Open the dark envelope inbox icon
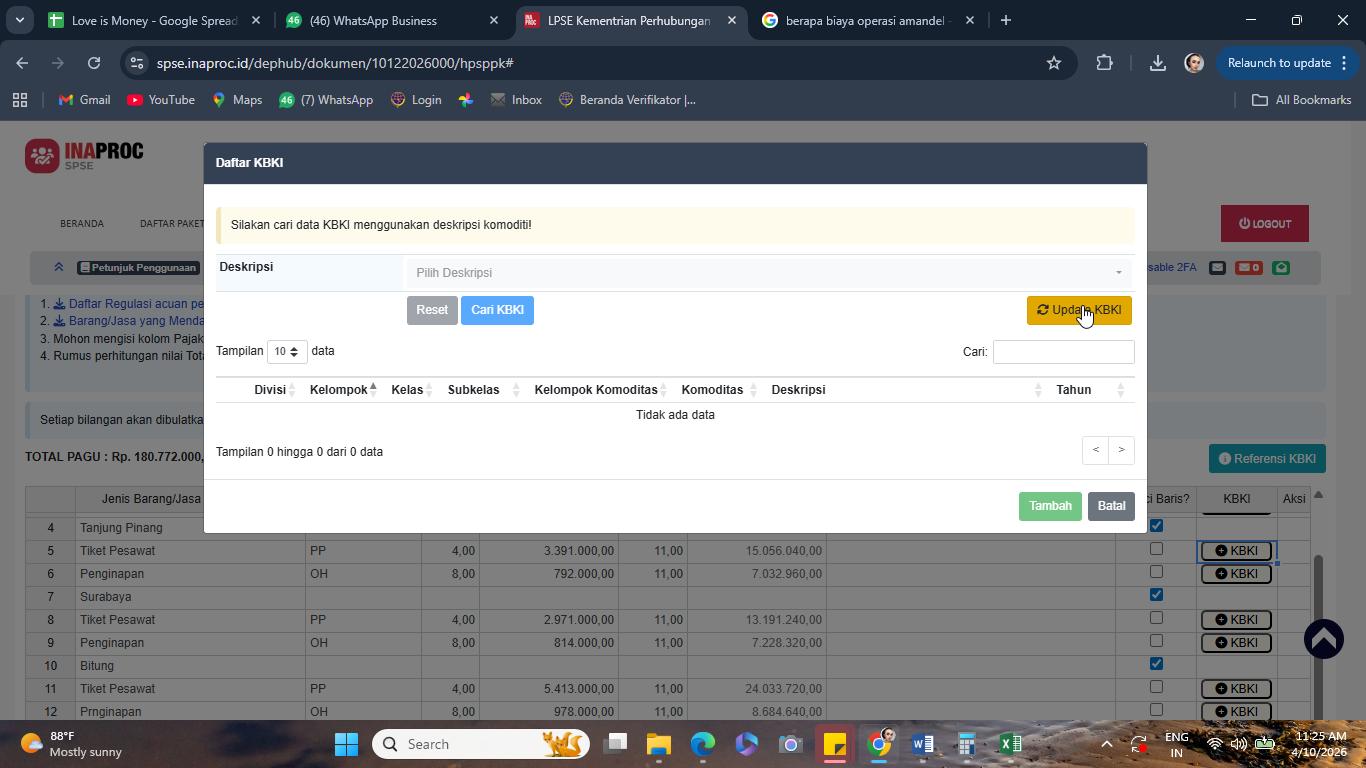 coord(1217,268)
